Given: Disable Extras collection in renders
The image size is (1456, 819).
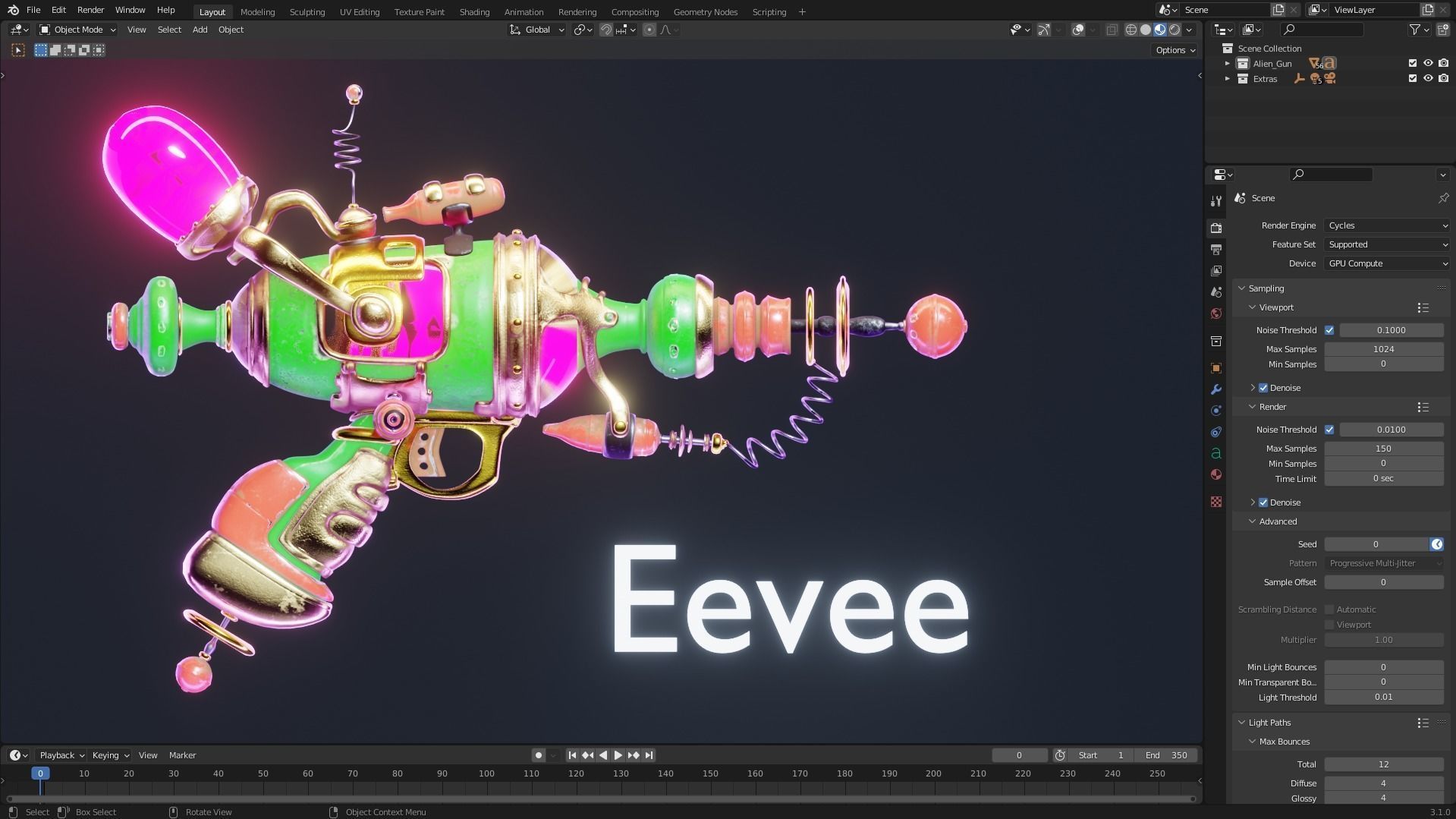Looking at the screenshot, I should (x=1443, y=79).
